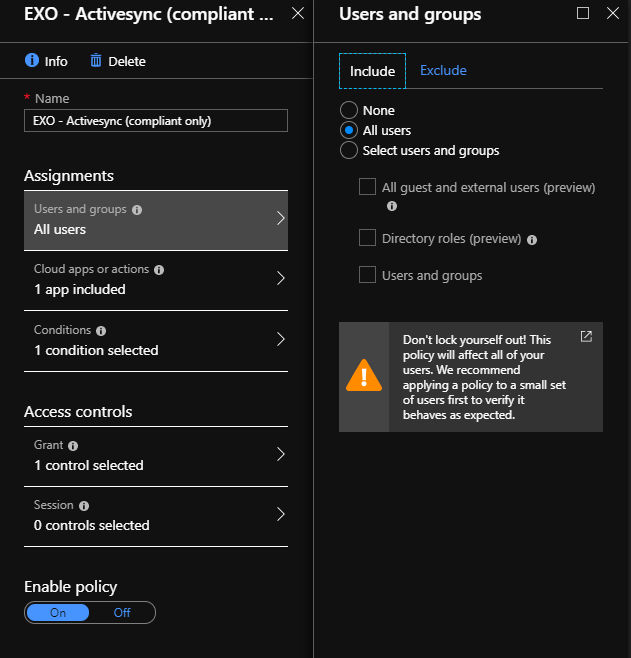Open the Conditions section chevron
The height and width of the screenshot is (658, 631).
coord(280,340)
